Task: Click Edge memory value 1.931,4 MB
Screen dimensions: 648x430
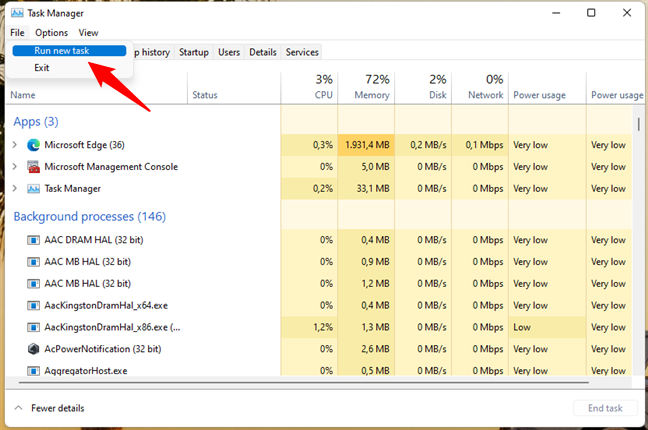Action: point(366,145)
